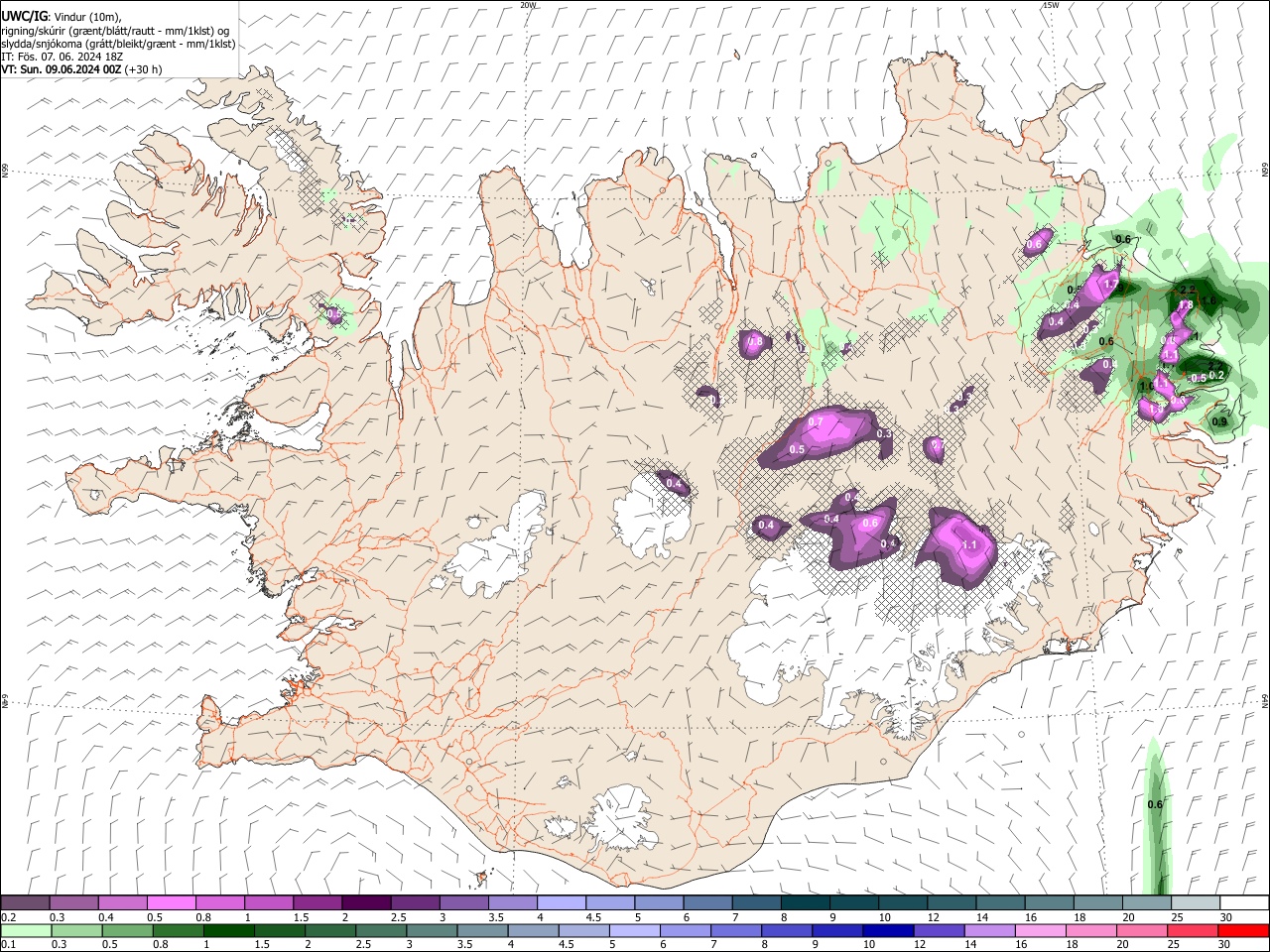This screenshot has height=952, width=1270.
Task: Pick palest green bottom-row swatch for 0.1
Action: 26,931
